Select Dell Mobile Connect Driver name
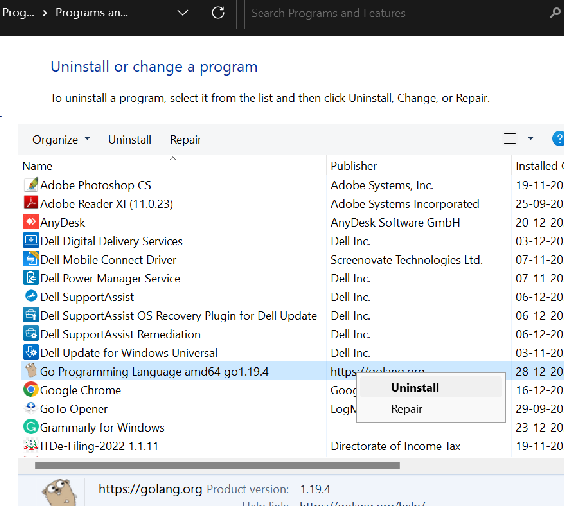This screenshot has width=564, height=506. point(108,260)
